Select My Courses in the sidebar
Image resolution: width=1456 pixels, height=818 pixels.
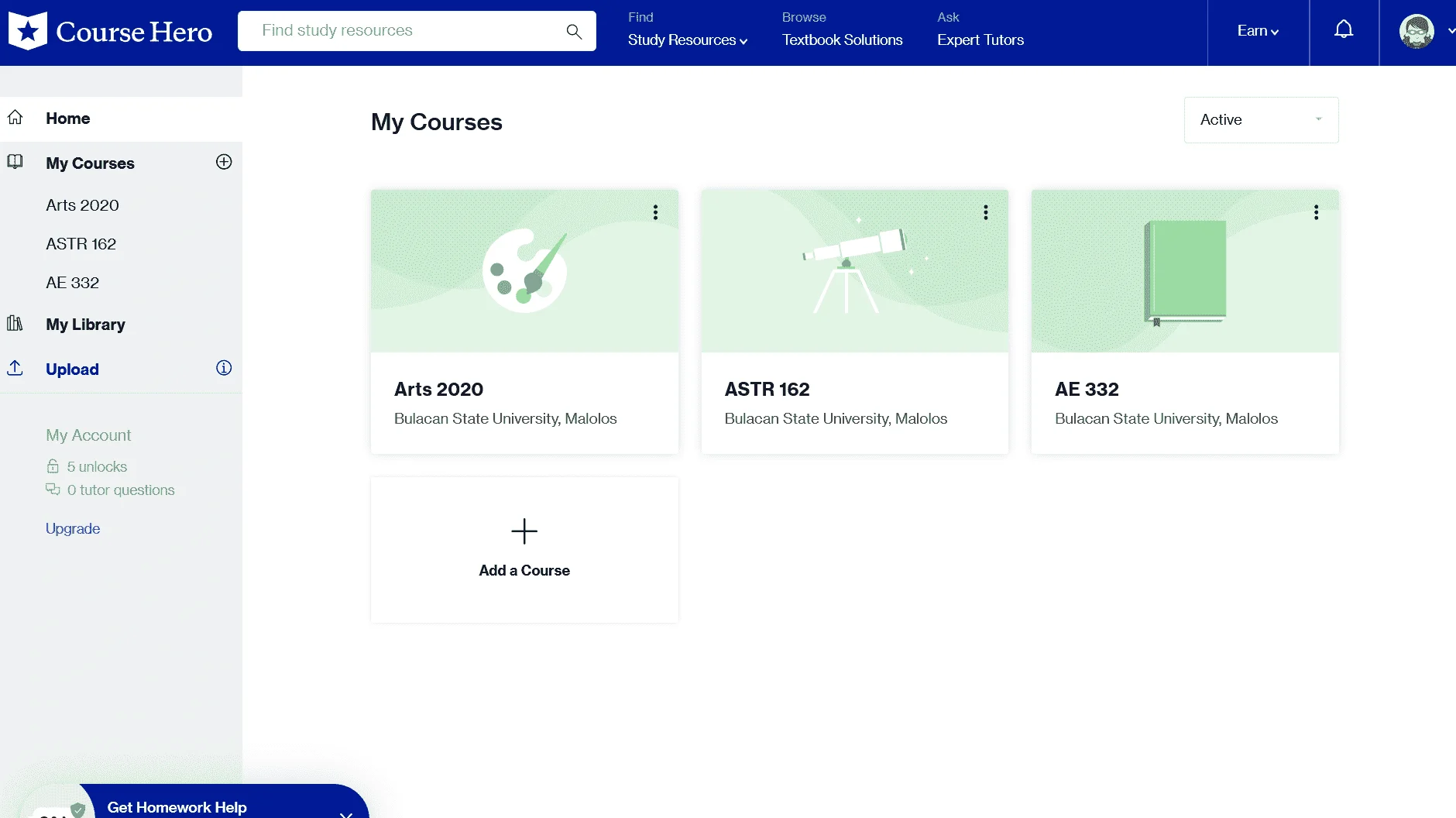(x=90, y=163)
